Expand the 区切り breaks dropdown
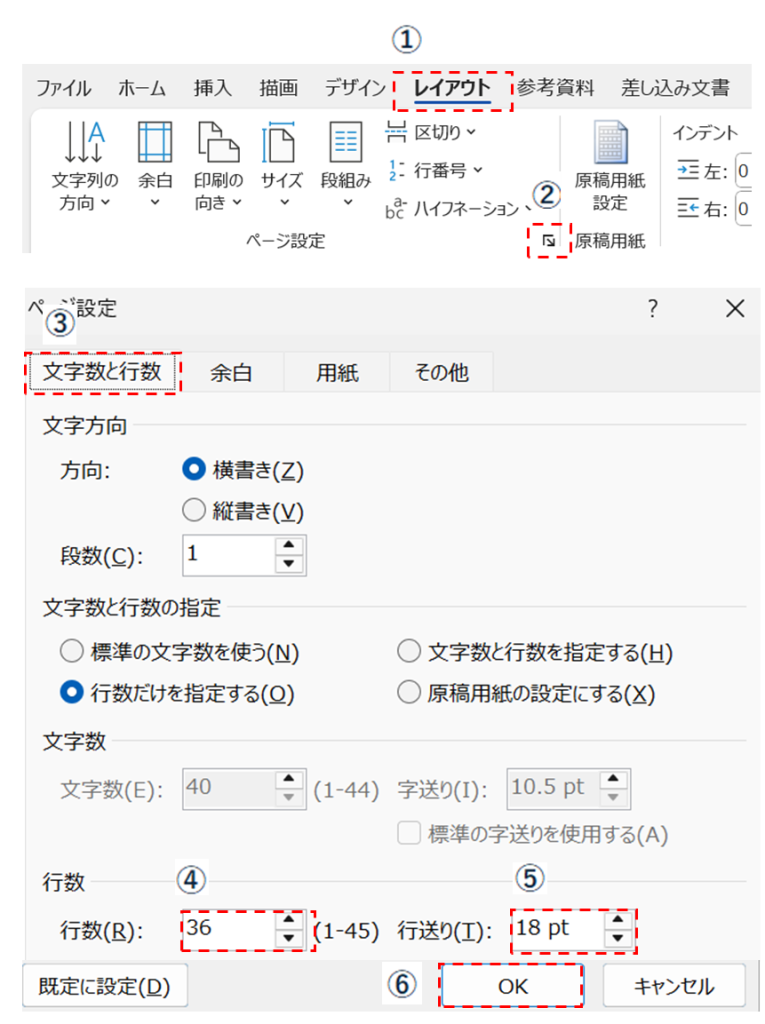Screen dimensions: 765x1024 tap(433, 132)
